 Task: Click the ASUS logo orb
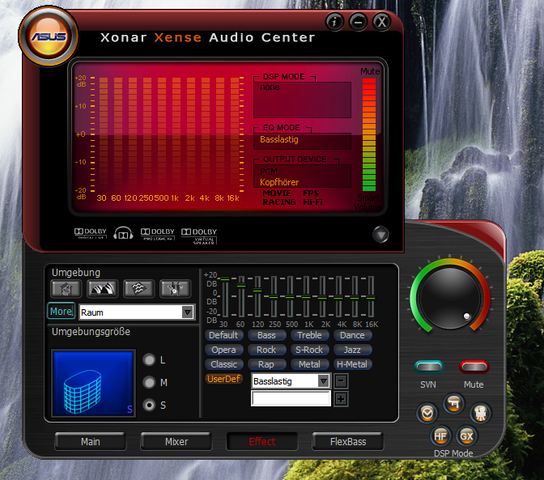click(x=49, y=36)
